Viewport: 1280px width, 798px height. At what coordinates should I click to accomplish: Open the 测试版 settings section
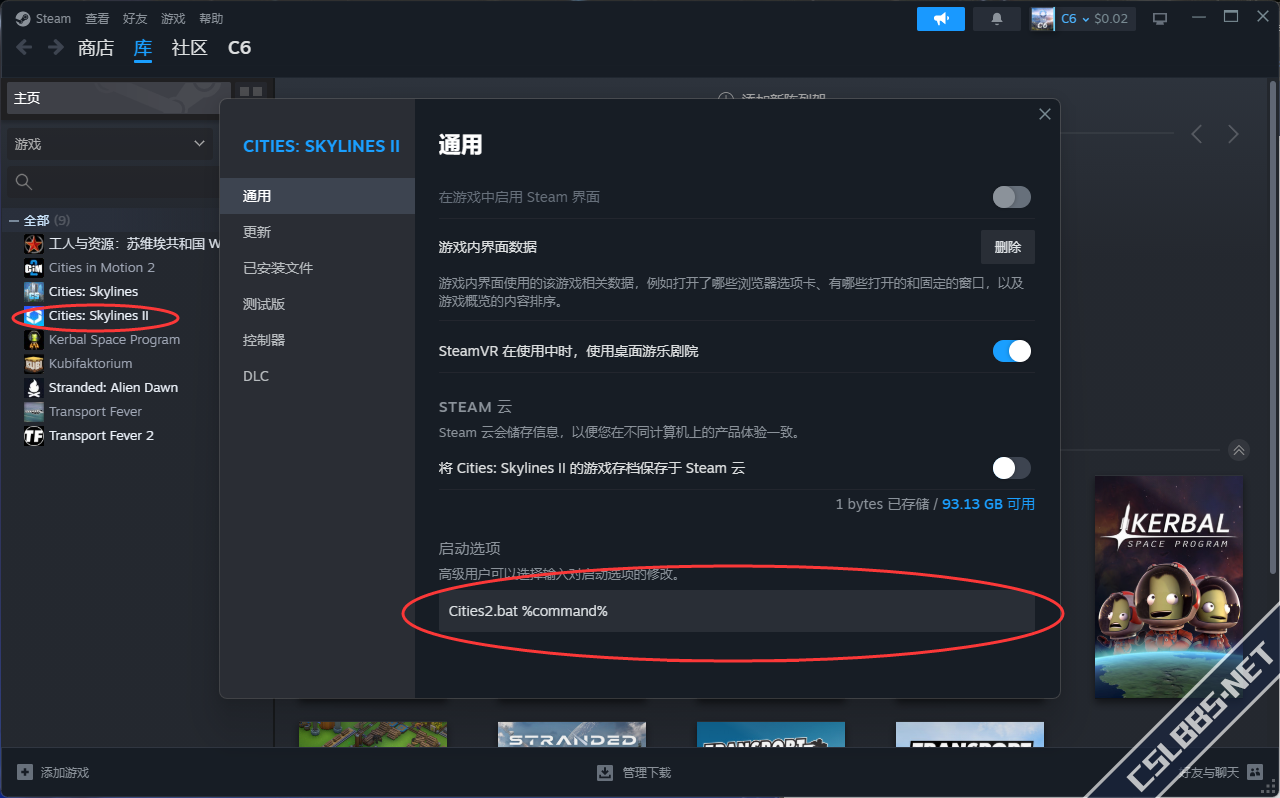pos(317,304)
